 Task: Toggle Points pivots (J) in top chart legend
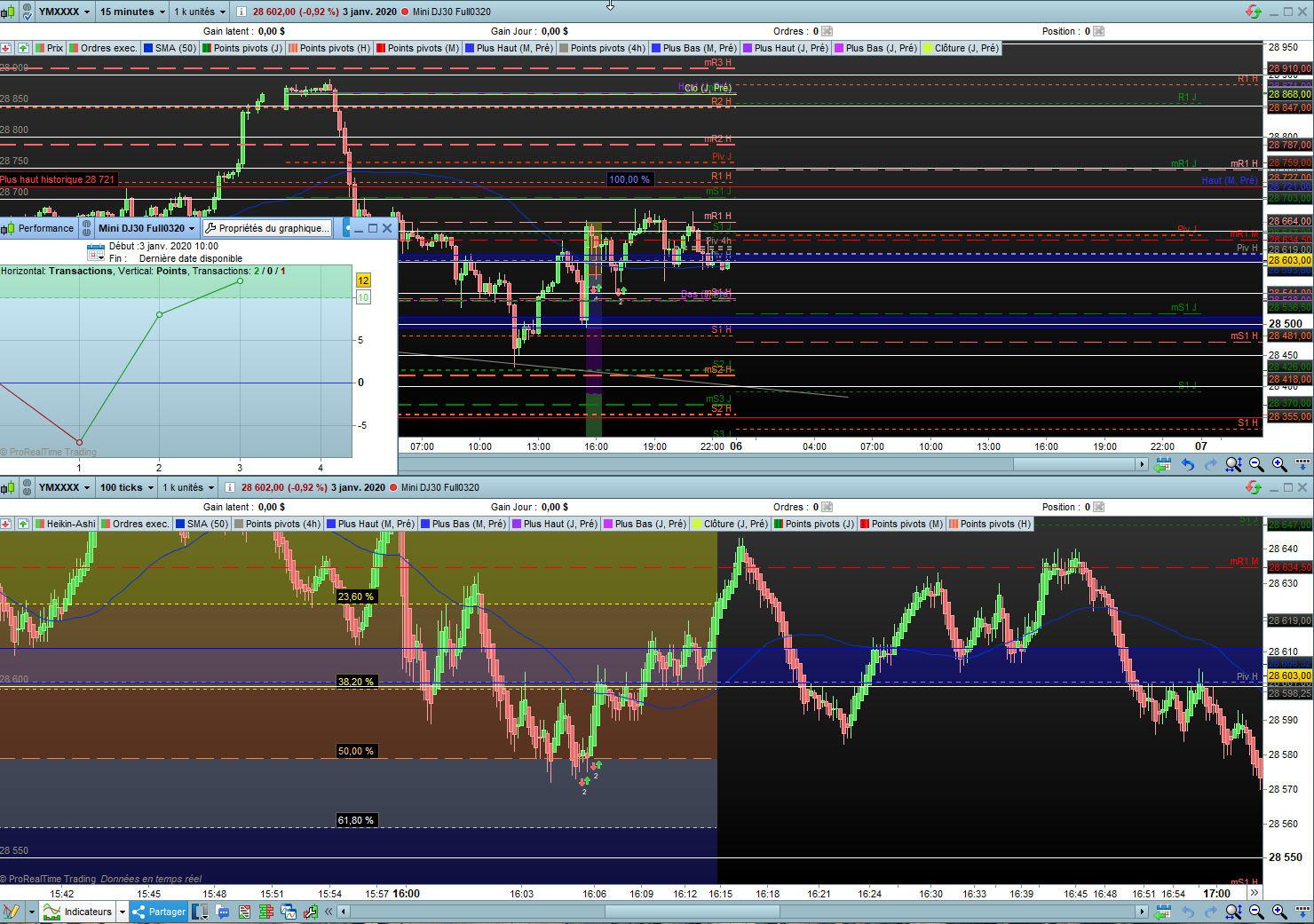click(242, 48)
